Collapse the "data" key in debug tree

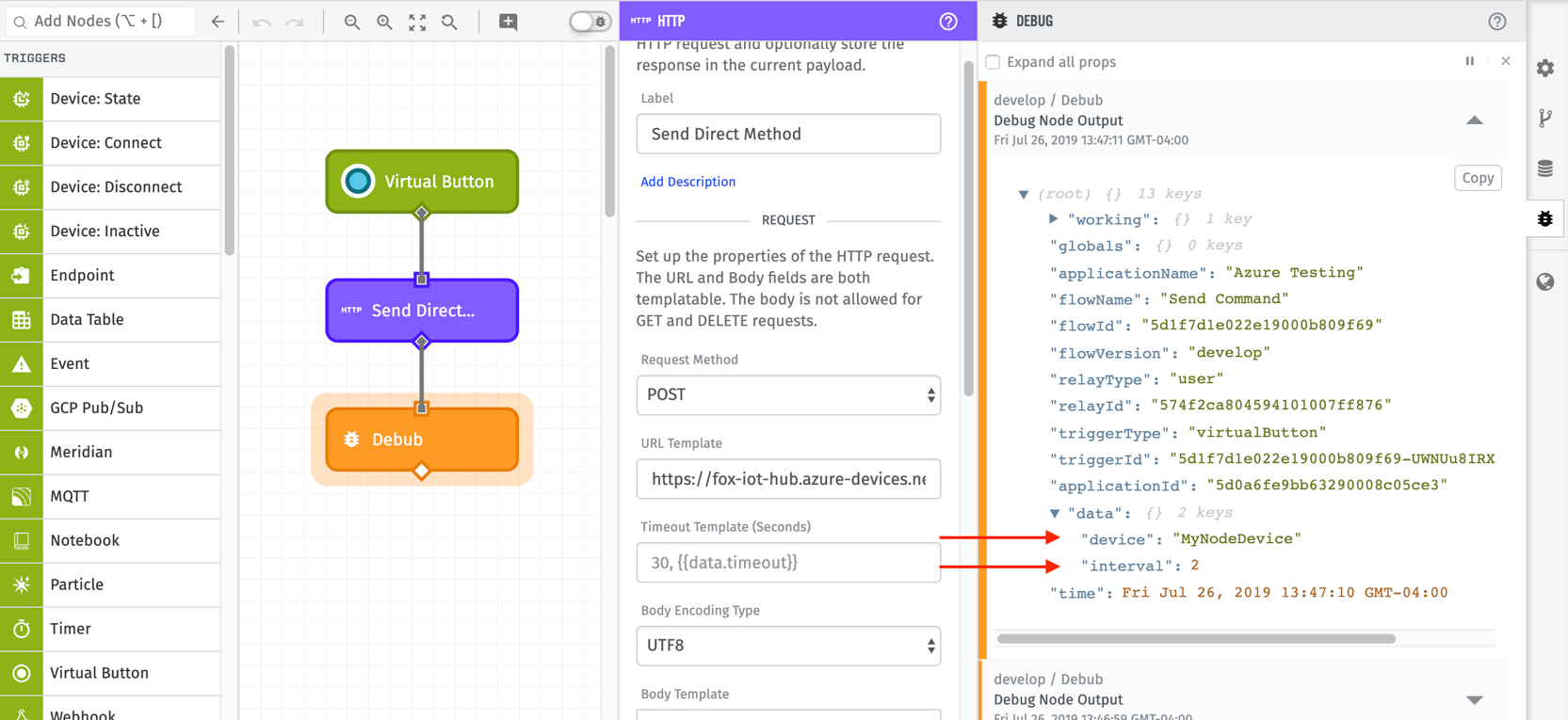pyautogui.click(x=1055, y=513)
